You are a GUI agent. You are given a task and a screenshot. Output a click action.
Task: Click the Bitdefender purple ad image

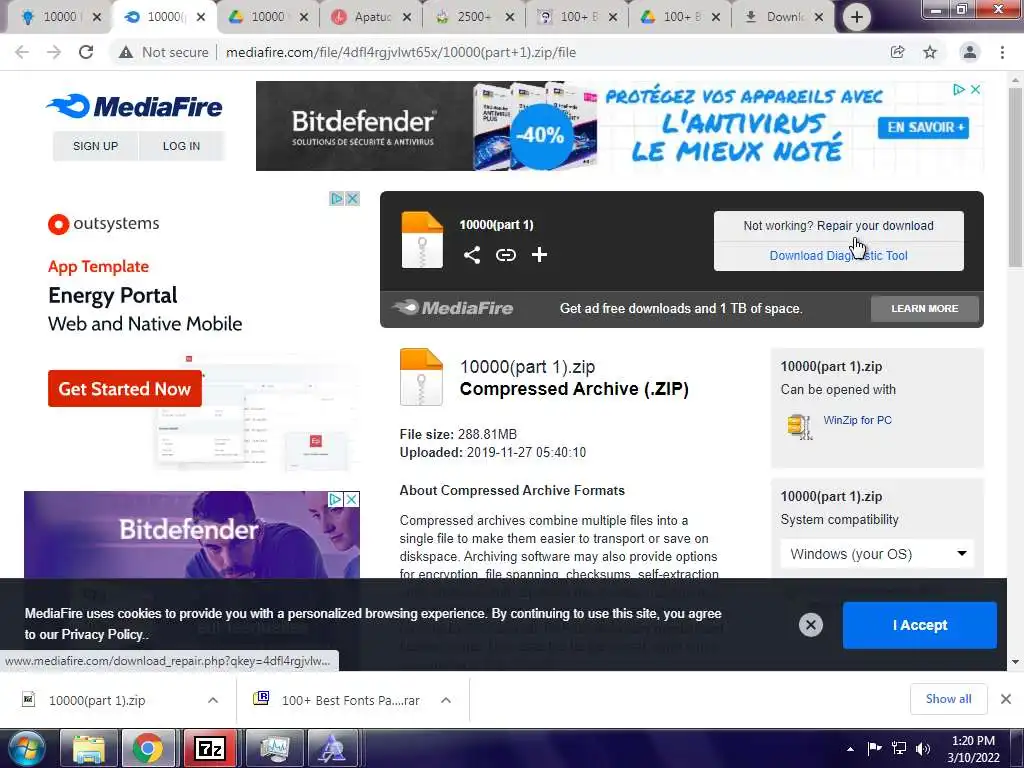coord(191,534)
